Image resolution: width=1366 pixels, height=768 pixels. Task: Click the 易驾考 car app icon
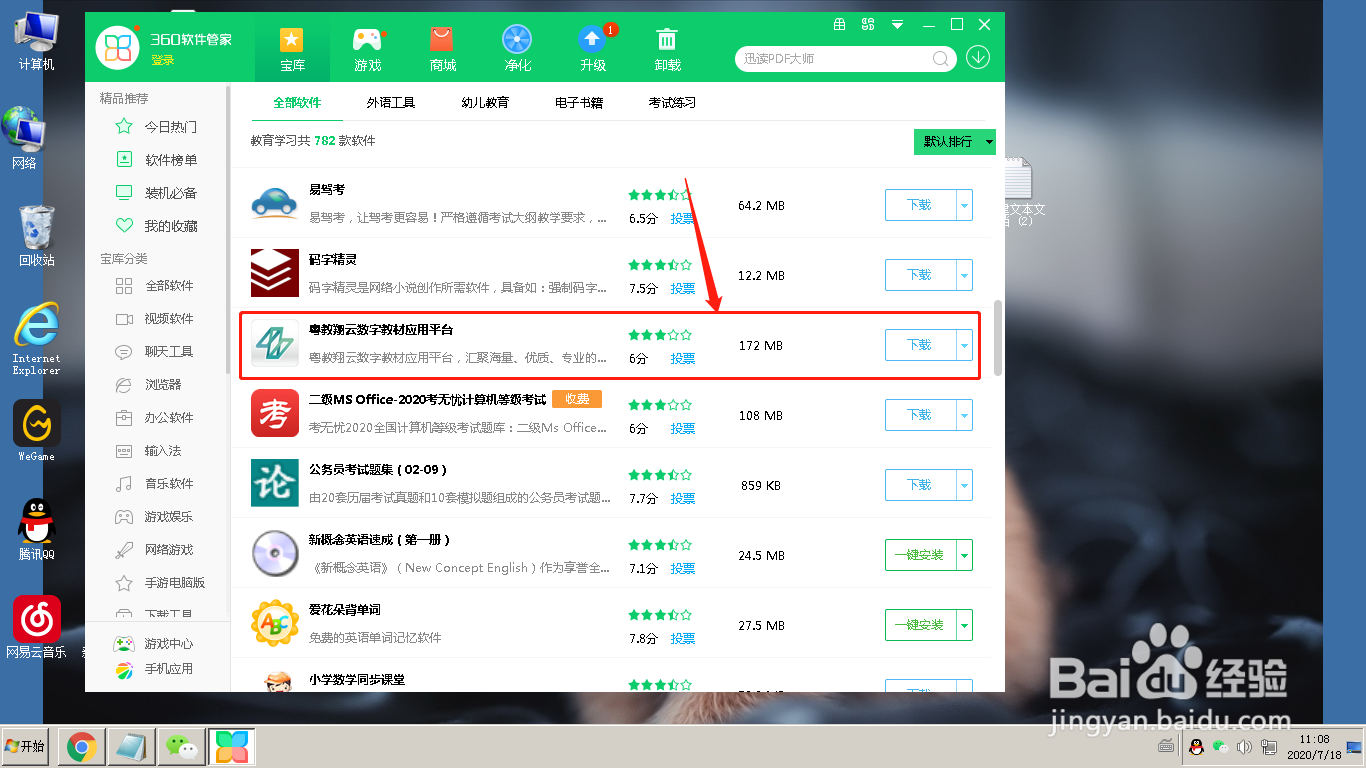[x=275, y=204]
